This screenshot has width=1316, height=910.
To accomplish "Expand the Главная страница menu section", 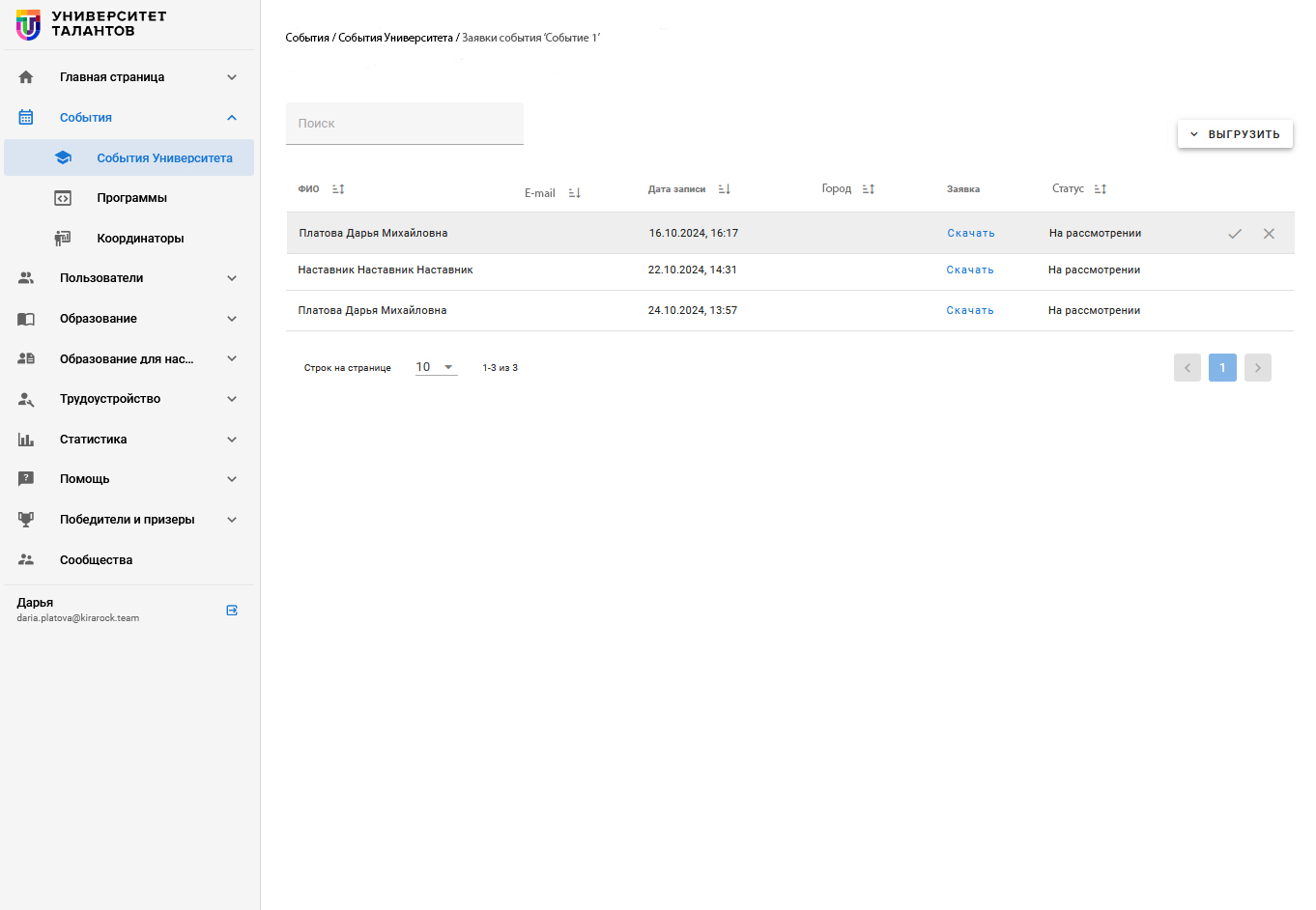I will [x=232, y=77].
